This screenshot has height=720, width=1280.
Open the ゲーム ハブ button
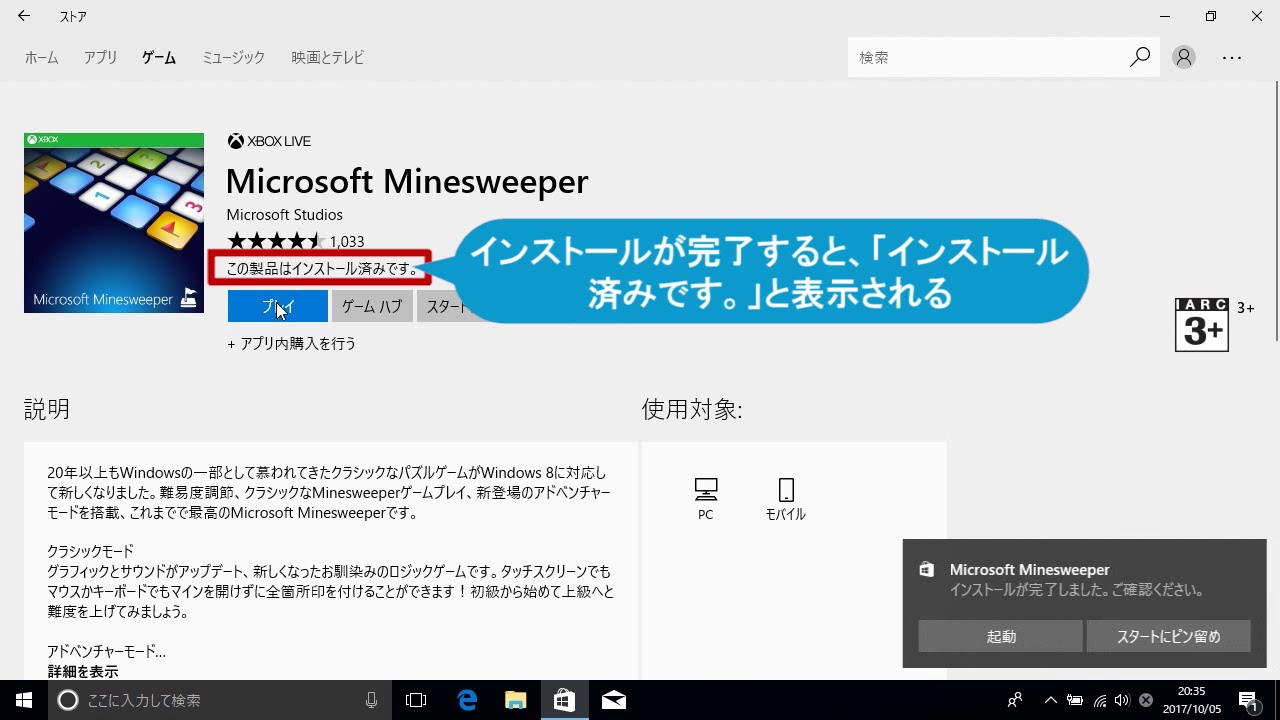click(372, 307)
